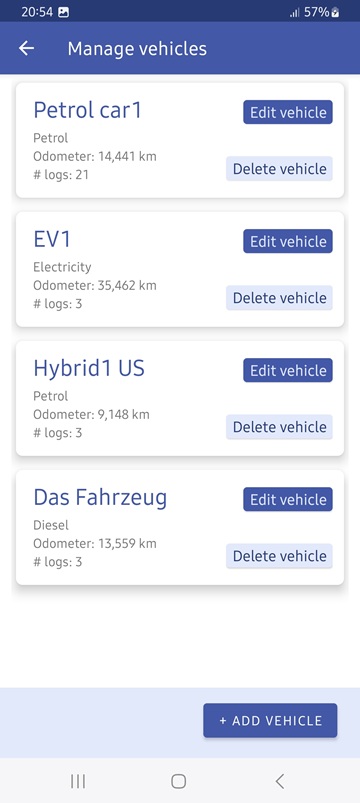This screenshot has height=803, width=360.
Task: Tap the Android home button icon
Action: [x=178, y=781]
